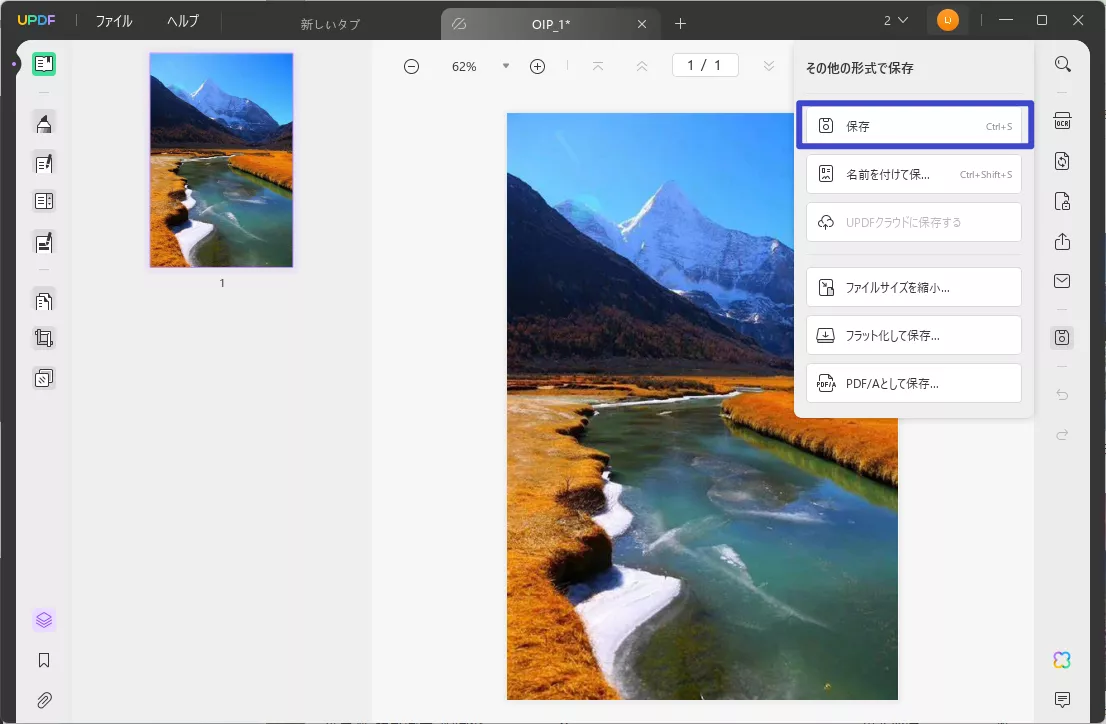Choose 名前を付けて保存 option
This screenshot has height=724, width=1106.
point(914,174)
